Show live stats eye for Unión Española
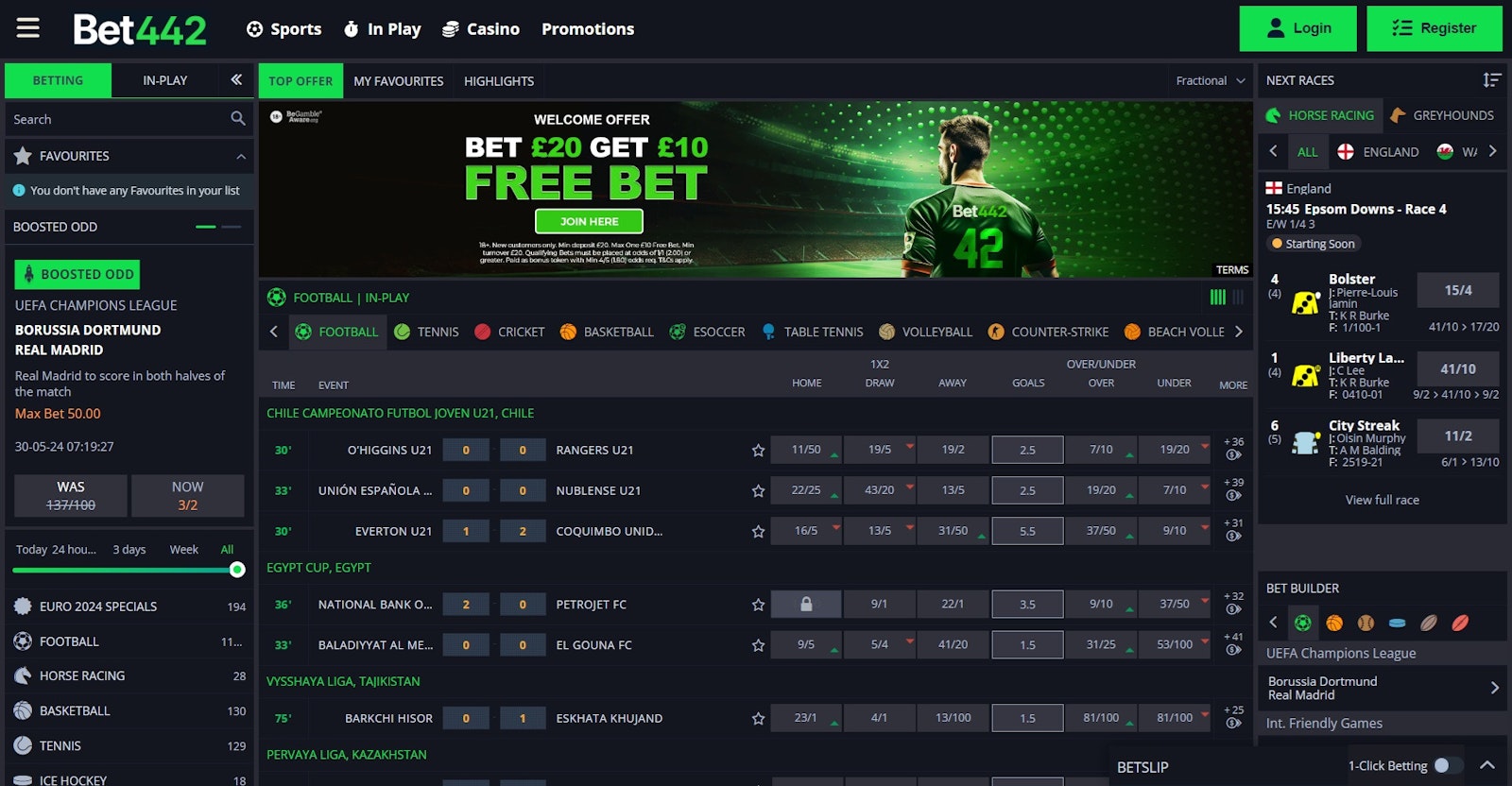 (x=1233, y=496)
